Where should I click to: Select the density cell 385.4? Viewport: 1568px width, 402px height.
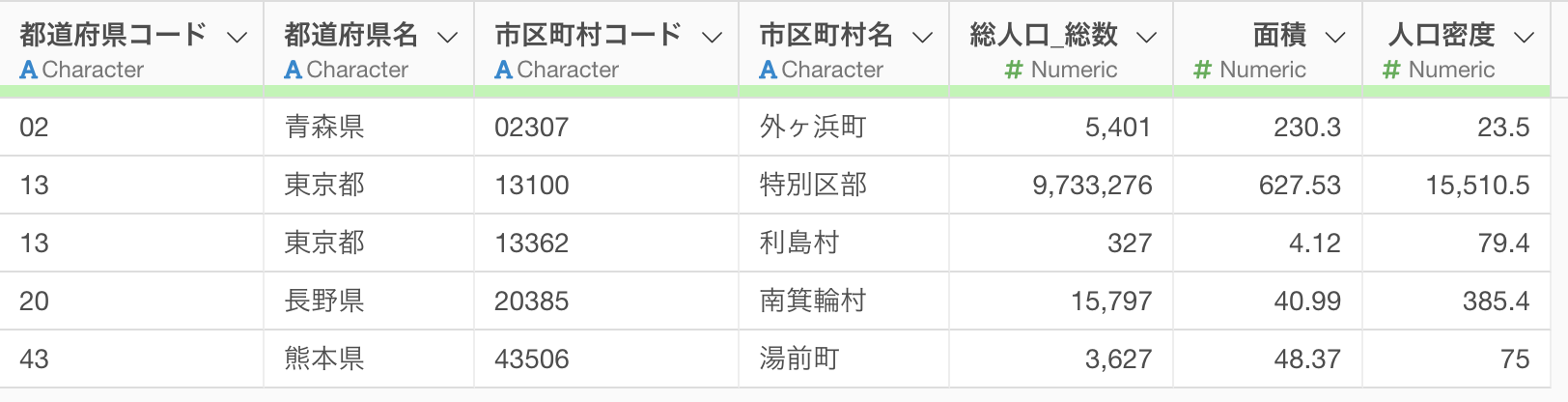tap(1457, 301)
